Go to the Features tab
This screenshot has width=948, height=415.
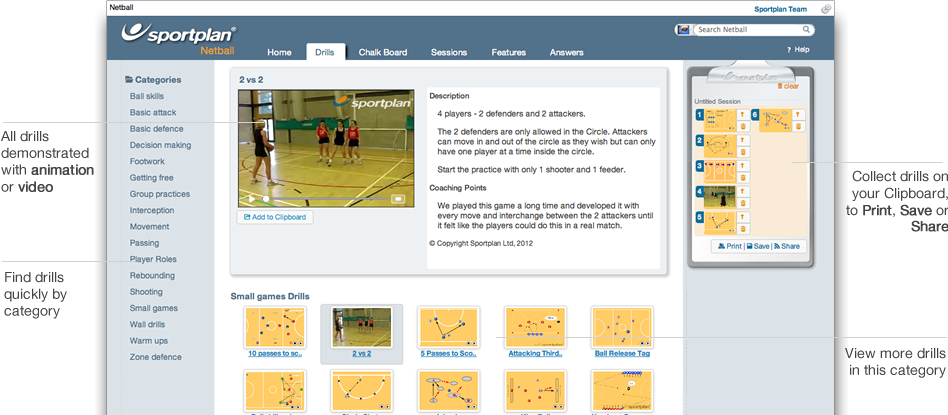click(508, 52)
